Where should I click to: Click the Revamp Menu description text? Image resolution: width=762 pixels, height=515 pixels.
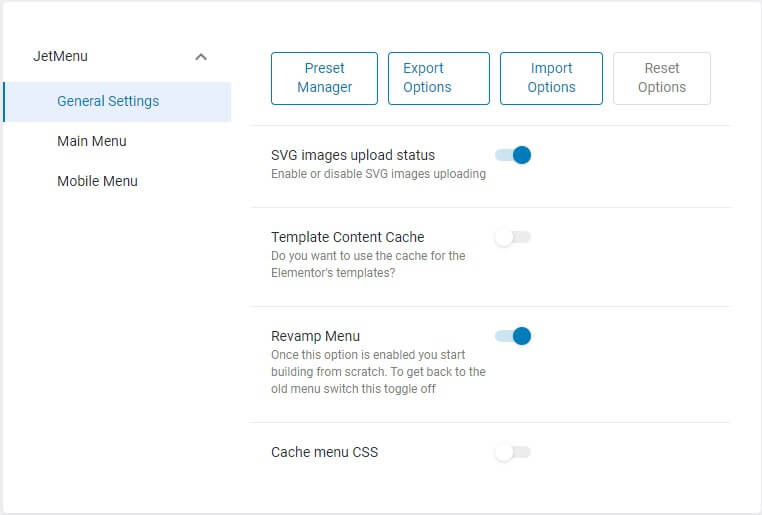pos(378,372)
